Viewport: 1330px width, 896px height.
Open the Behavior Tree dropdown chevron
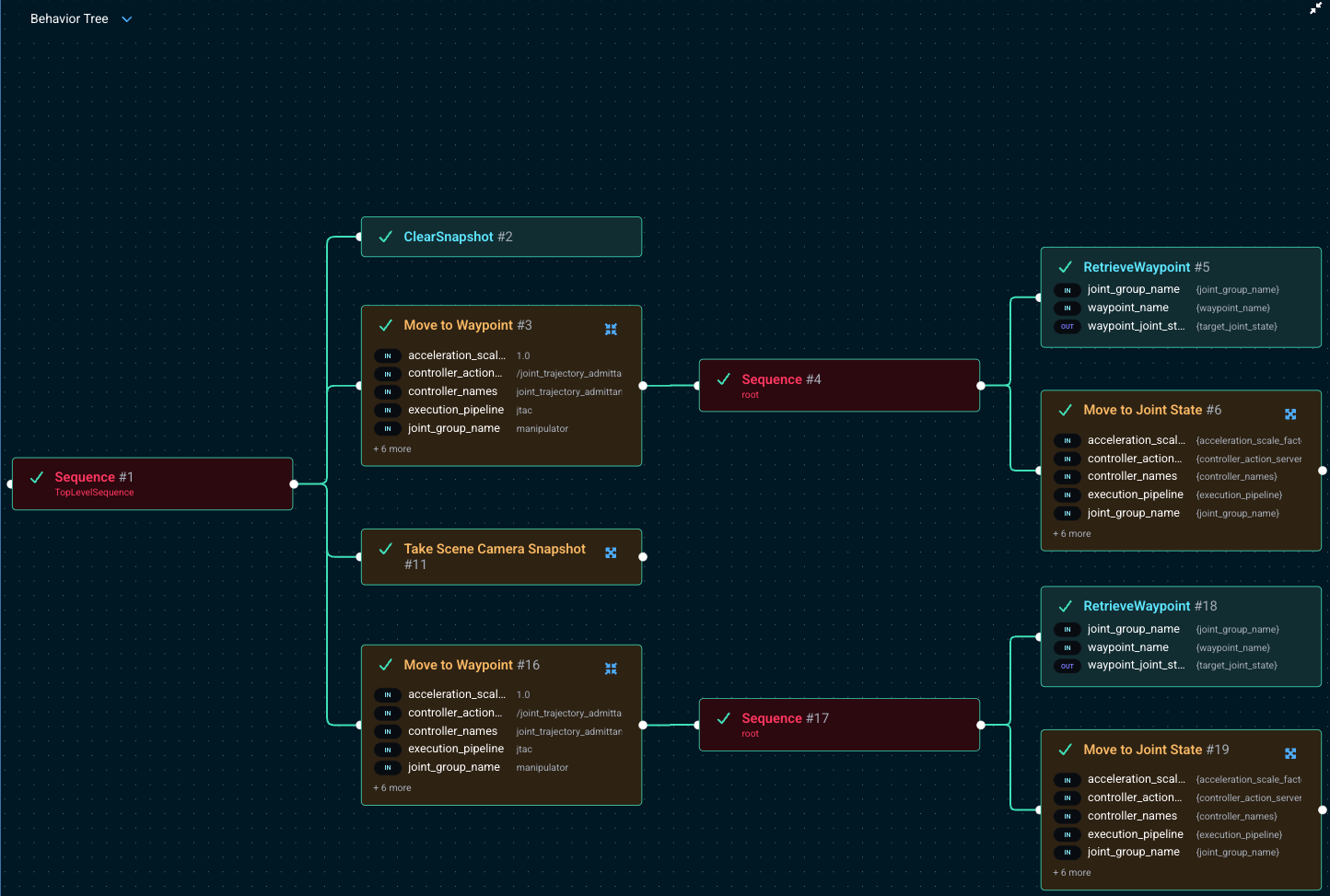[126, 18]
